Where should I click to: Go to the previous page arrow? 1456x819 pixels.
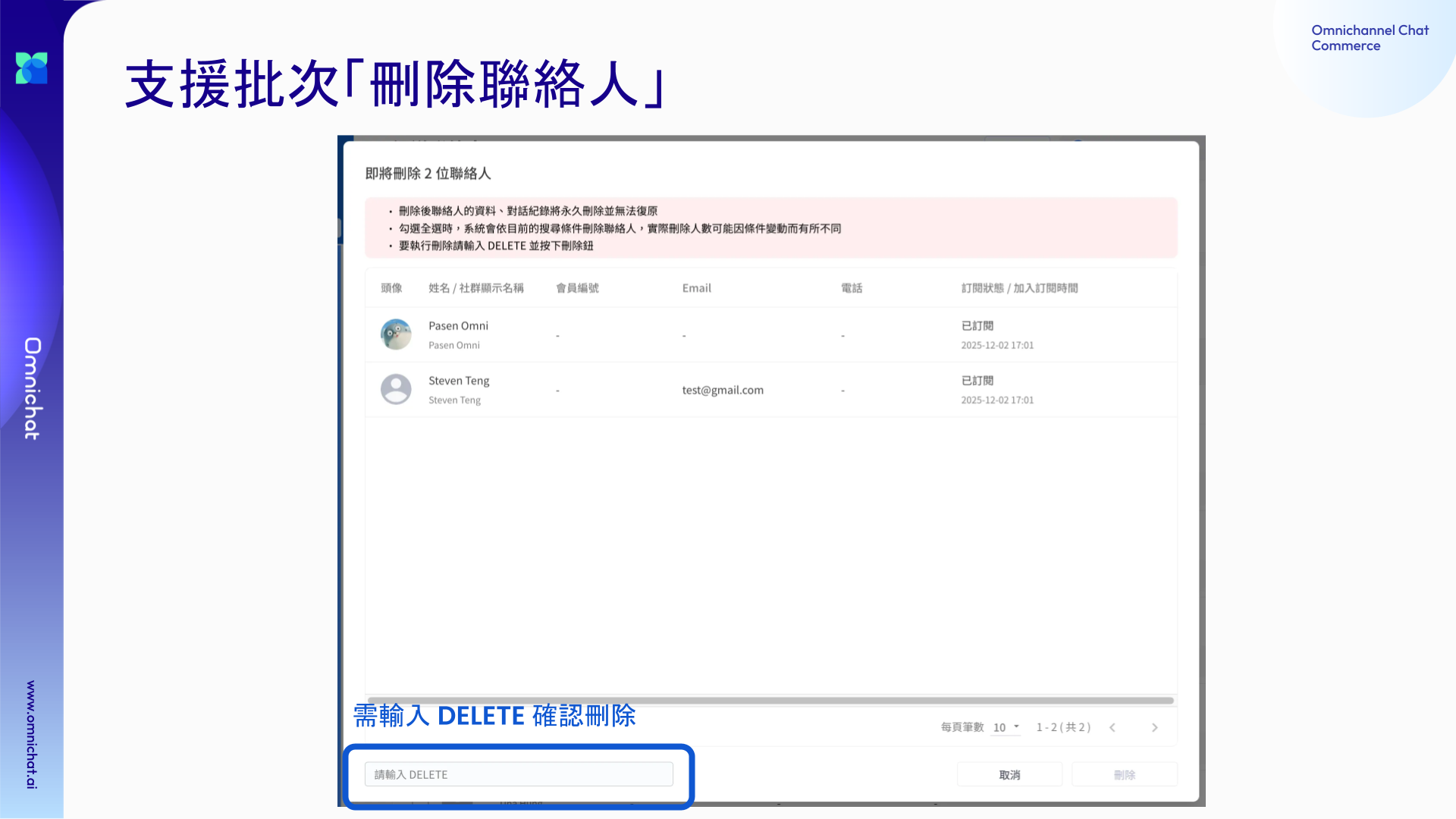[x=1112, y=727]
